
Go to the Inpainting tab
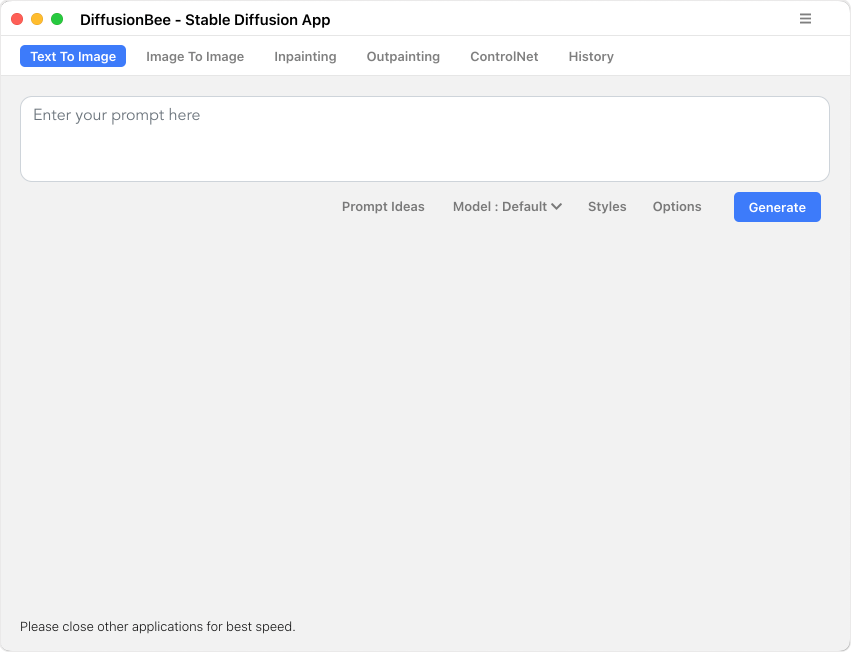[x=305, y=56]
